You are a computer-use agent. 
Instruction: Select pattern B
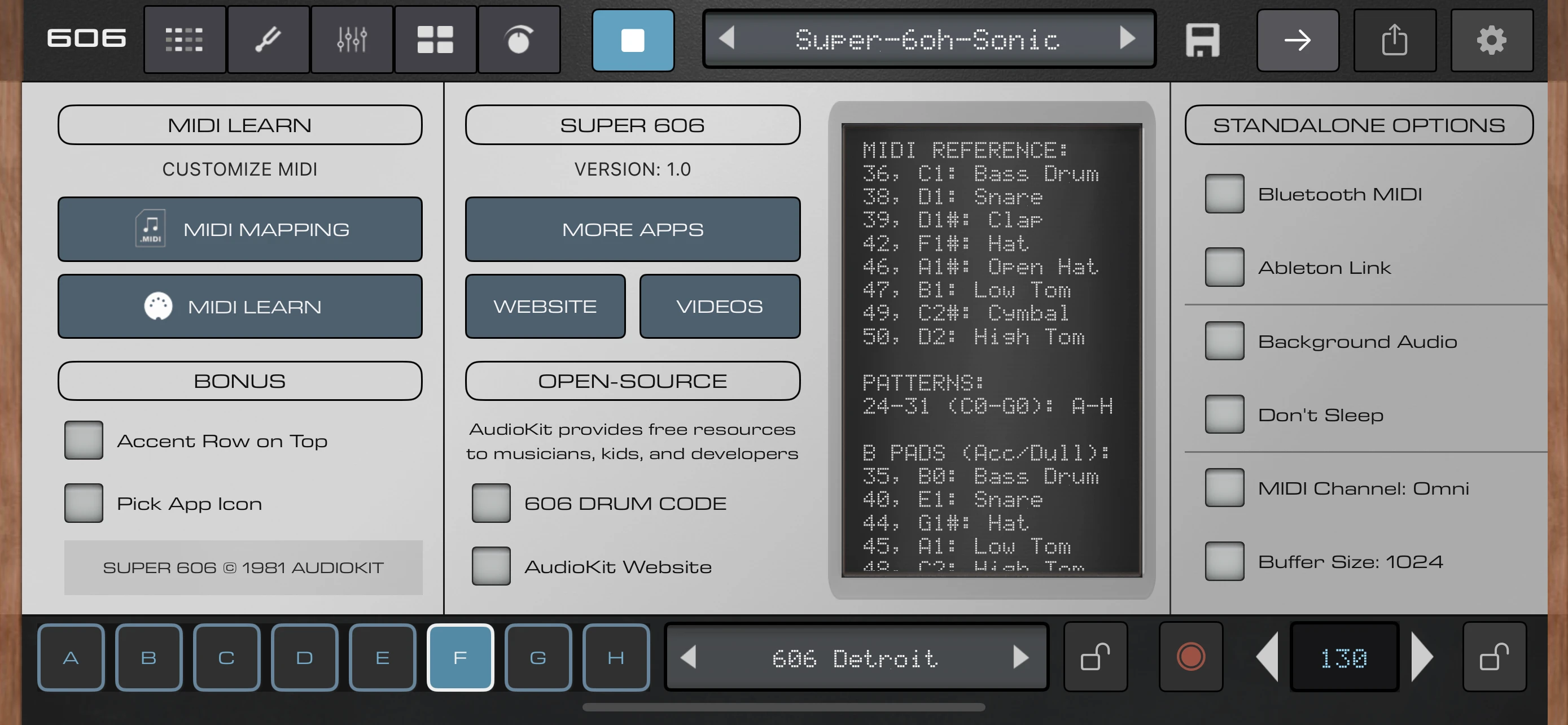pos(148,657)
